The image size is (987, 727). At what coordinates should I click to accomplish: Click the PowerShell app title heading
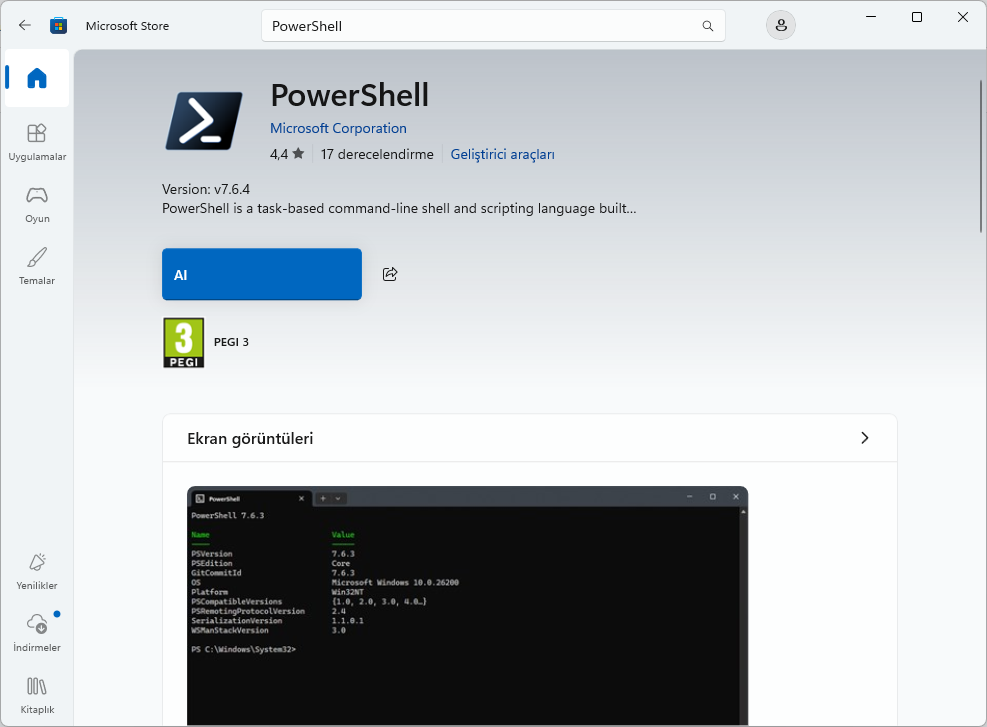[349, 96]
